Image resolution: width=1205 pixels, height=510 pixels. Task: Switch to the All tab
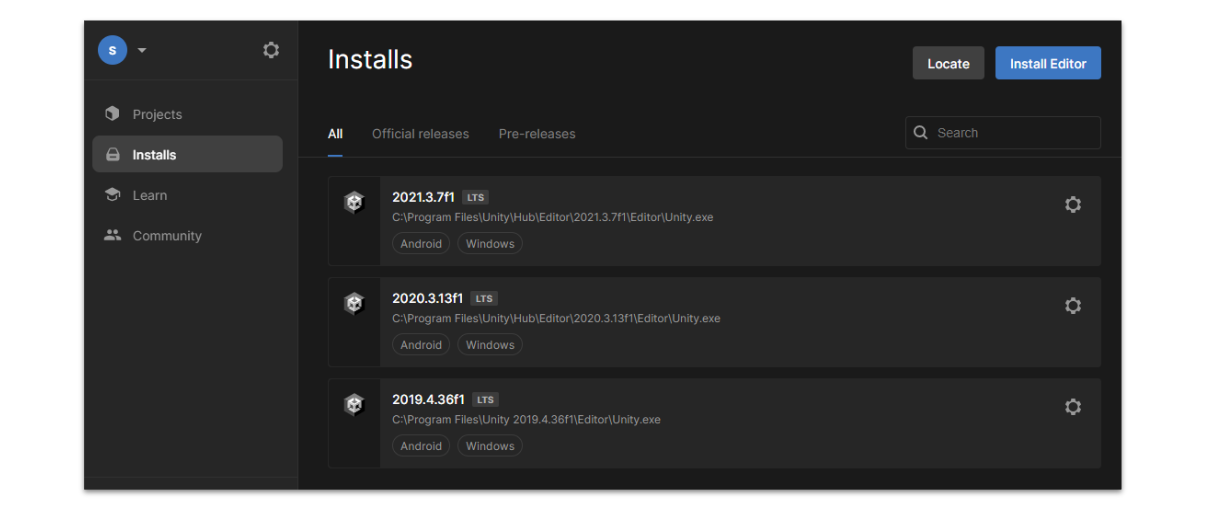(x=335, y=134)
